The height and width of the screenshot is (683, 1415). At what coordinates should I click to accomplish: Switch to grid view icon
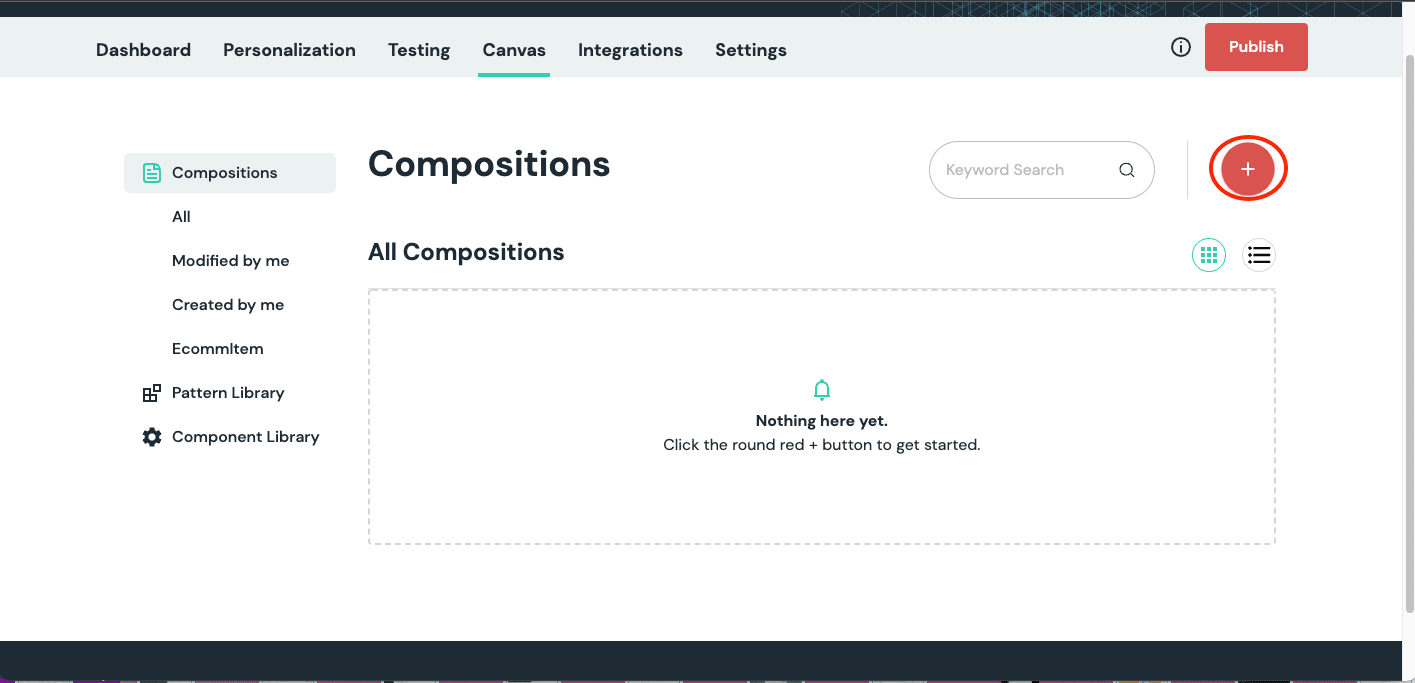1209,255
